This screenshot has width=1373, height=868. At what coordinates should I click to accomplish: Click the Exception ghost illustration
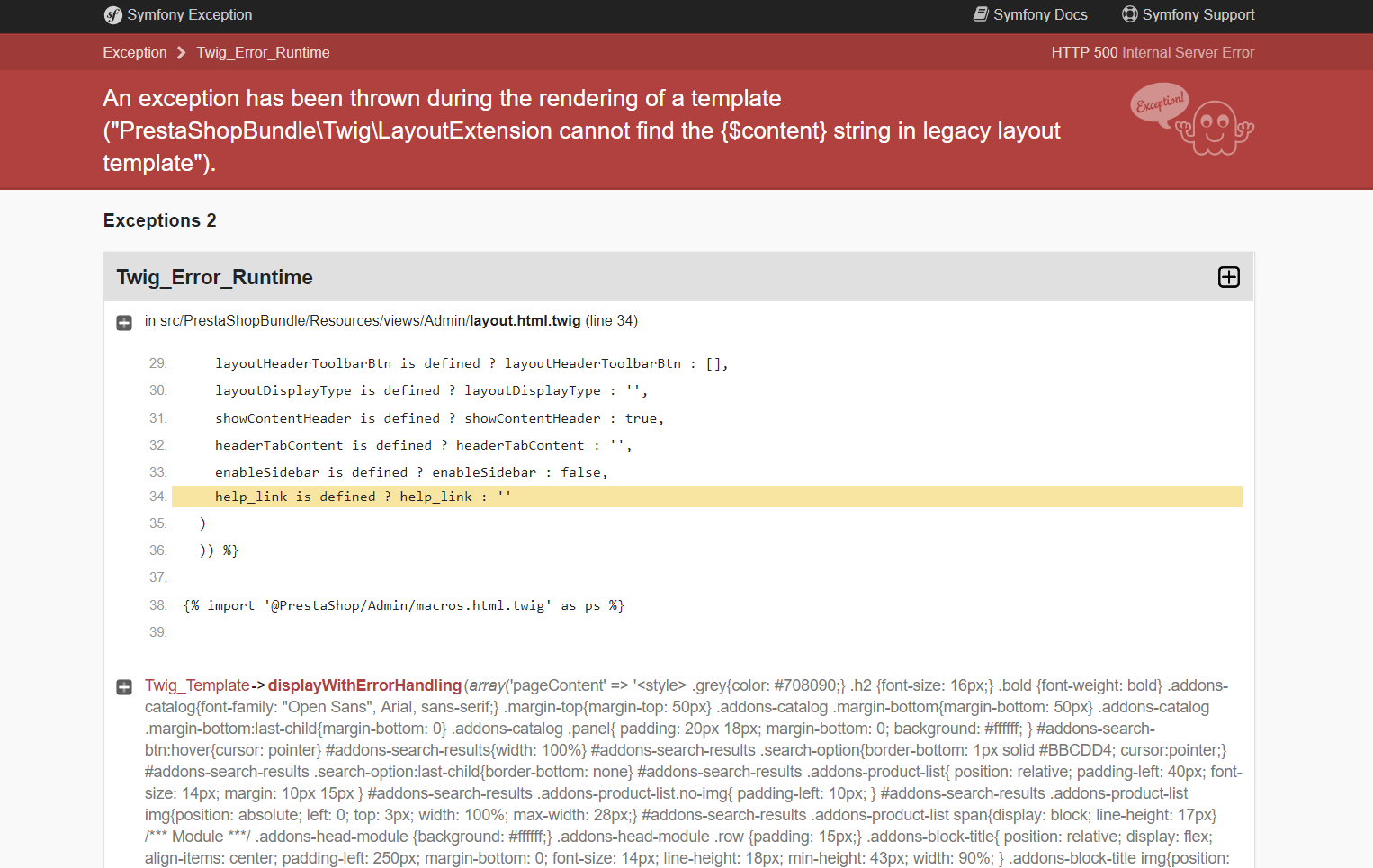tap(1192, 119)
